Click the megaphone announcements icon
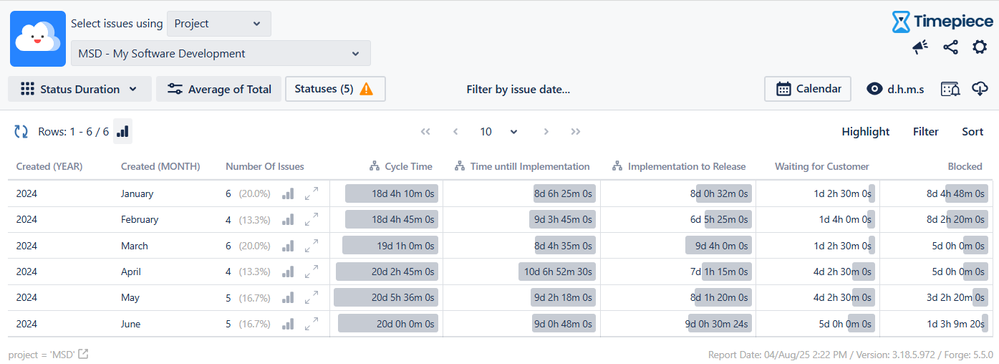Viewport: 999px width, 364px height. point(920,47)
